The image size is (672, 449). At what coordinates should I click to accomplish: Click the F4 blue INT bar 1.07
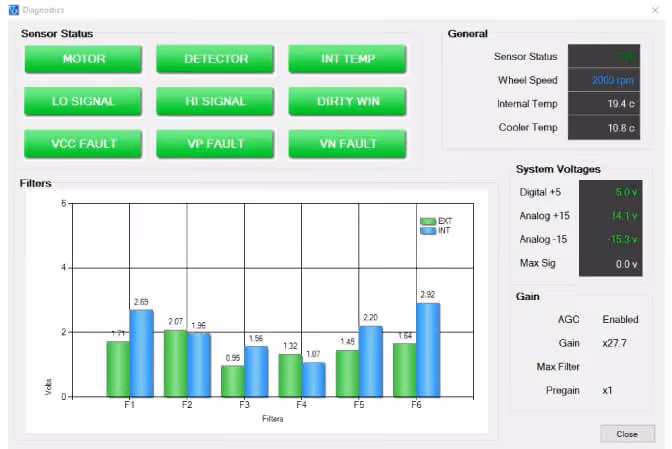tap(314, 380)
